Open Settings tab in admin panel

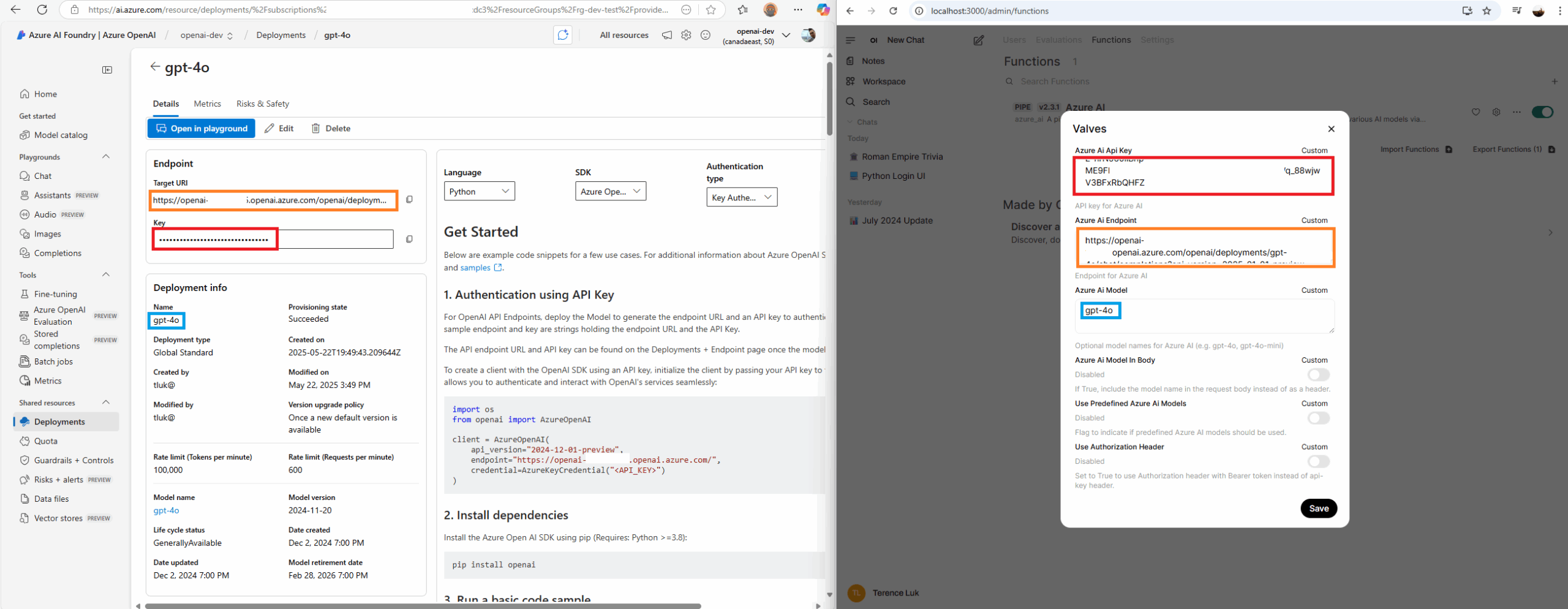click(1157, 40)
